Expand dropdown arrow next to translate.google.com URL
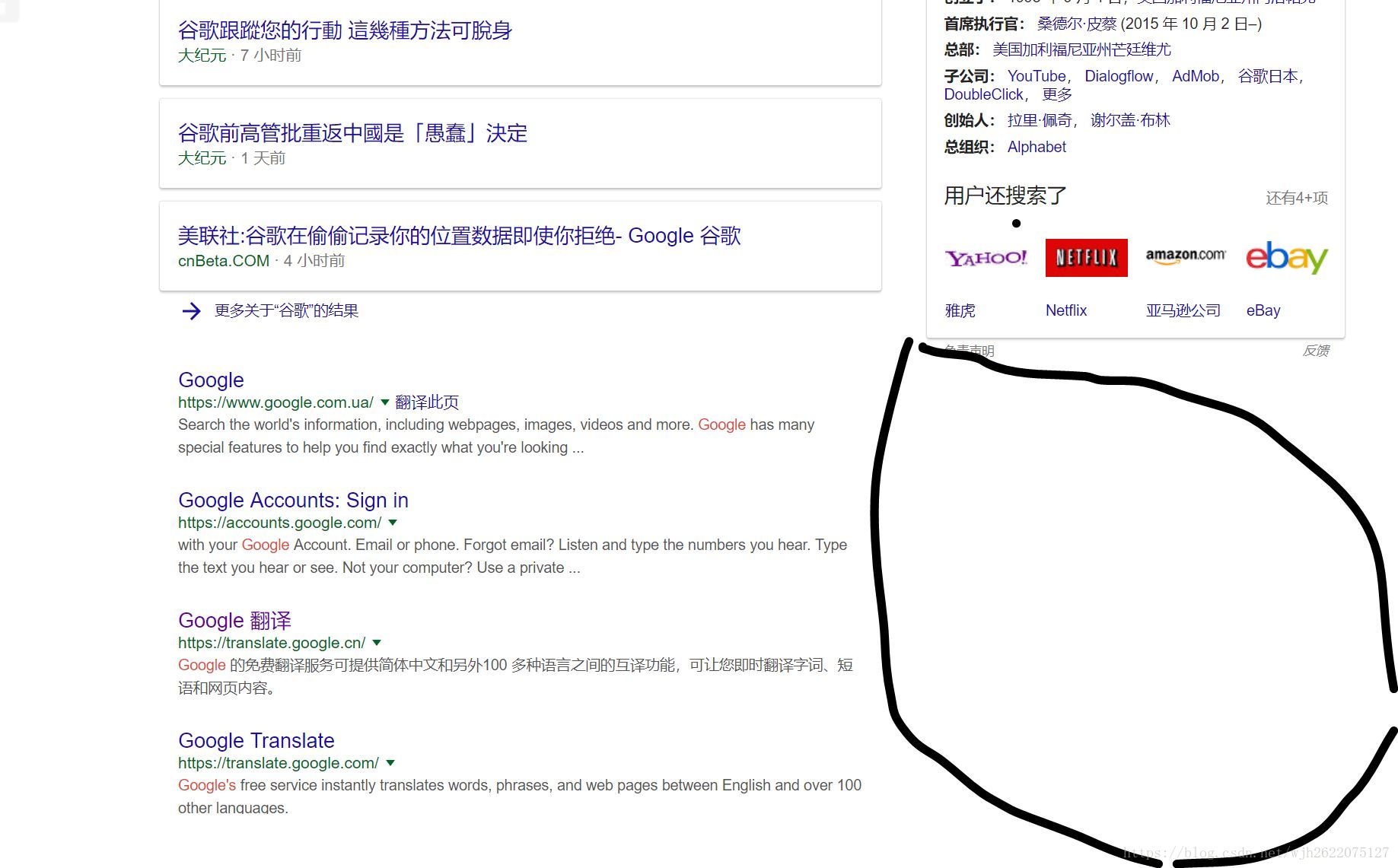 [390, 763]
